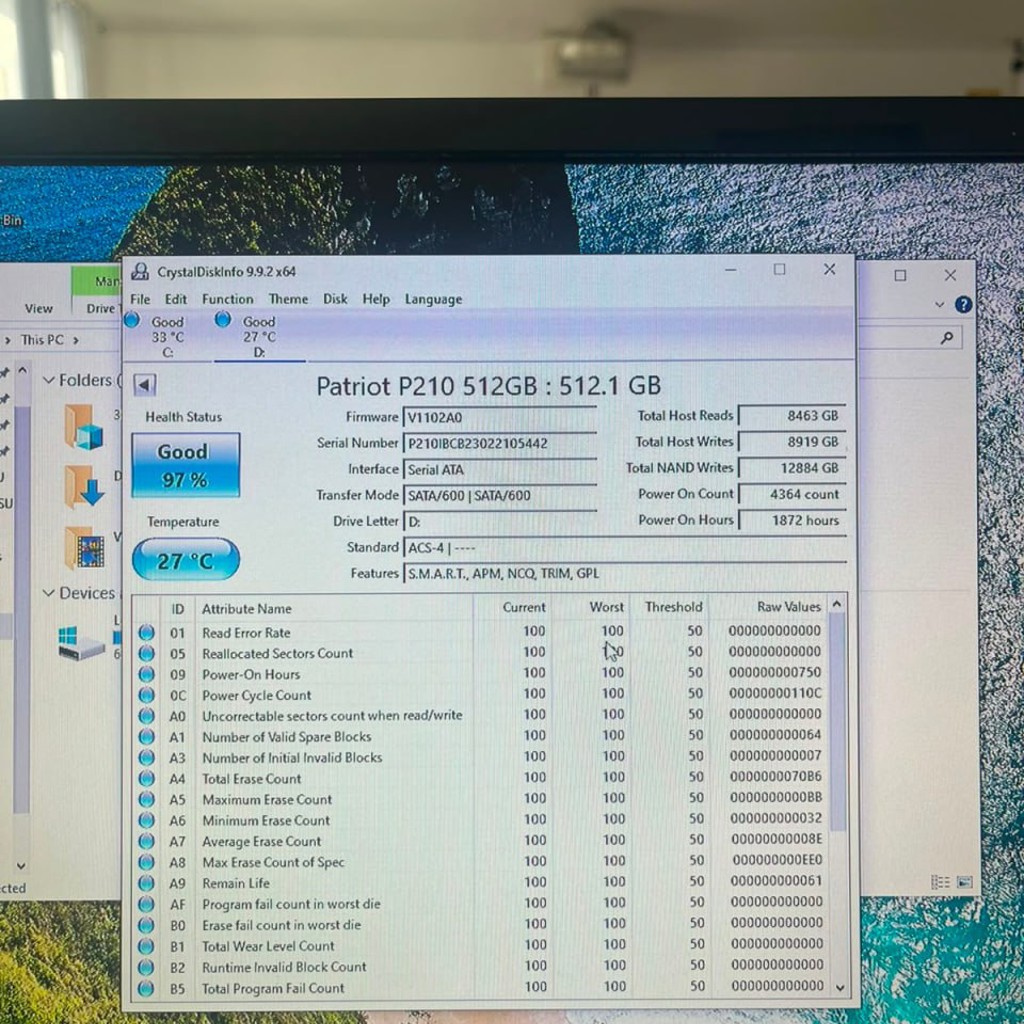The height and width of the screenshot is (1024, 1024).
Task: Click the status icon for Number of Valid Spare Blocks
Action: (x=146, y=737)
